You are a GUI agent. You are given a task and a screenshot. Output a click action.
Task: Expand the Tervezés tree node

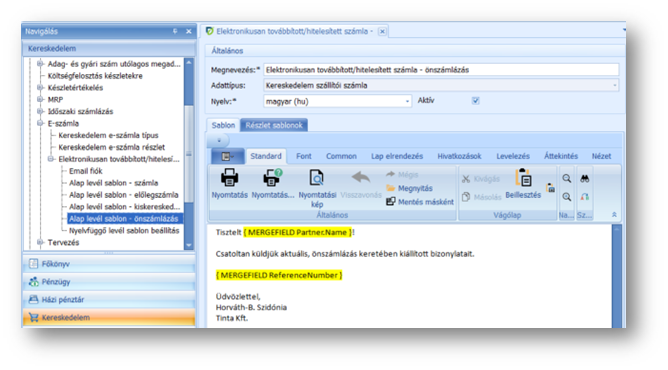click(x=40, y=242)
